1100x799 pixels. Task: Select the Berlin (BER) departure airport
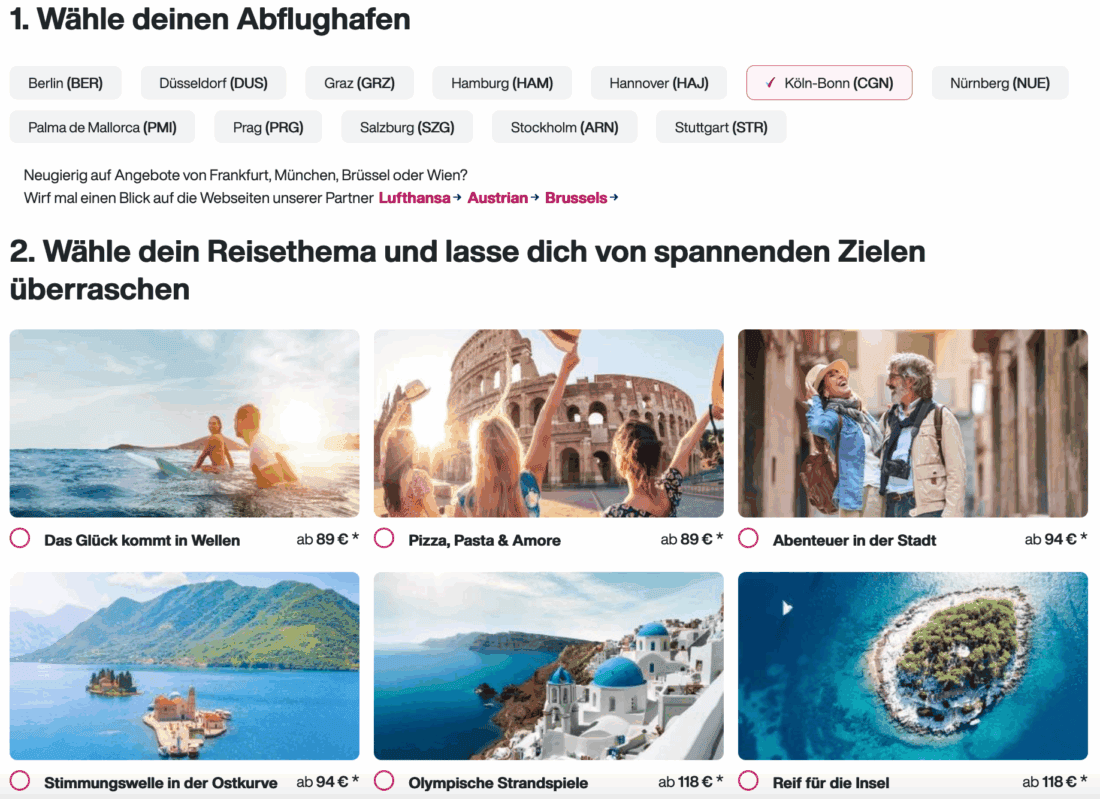click(65, 83)
